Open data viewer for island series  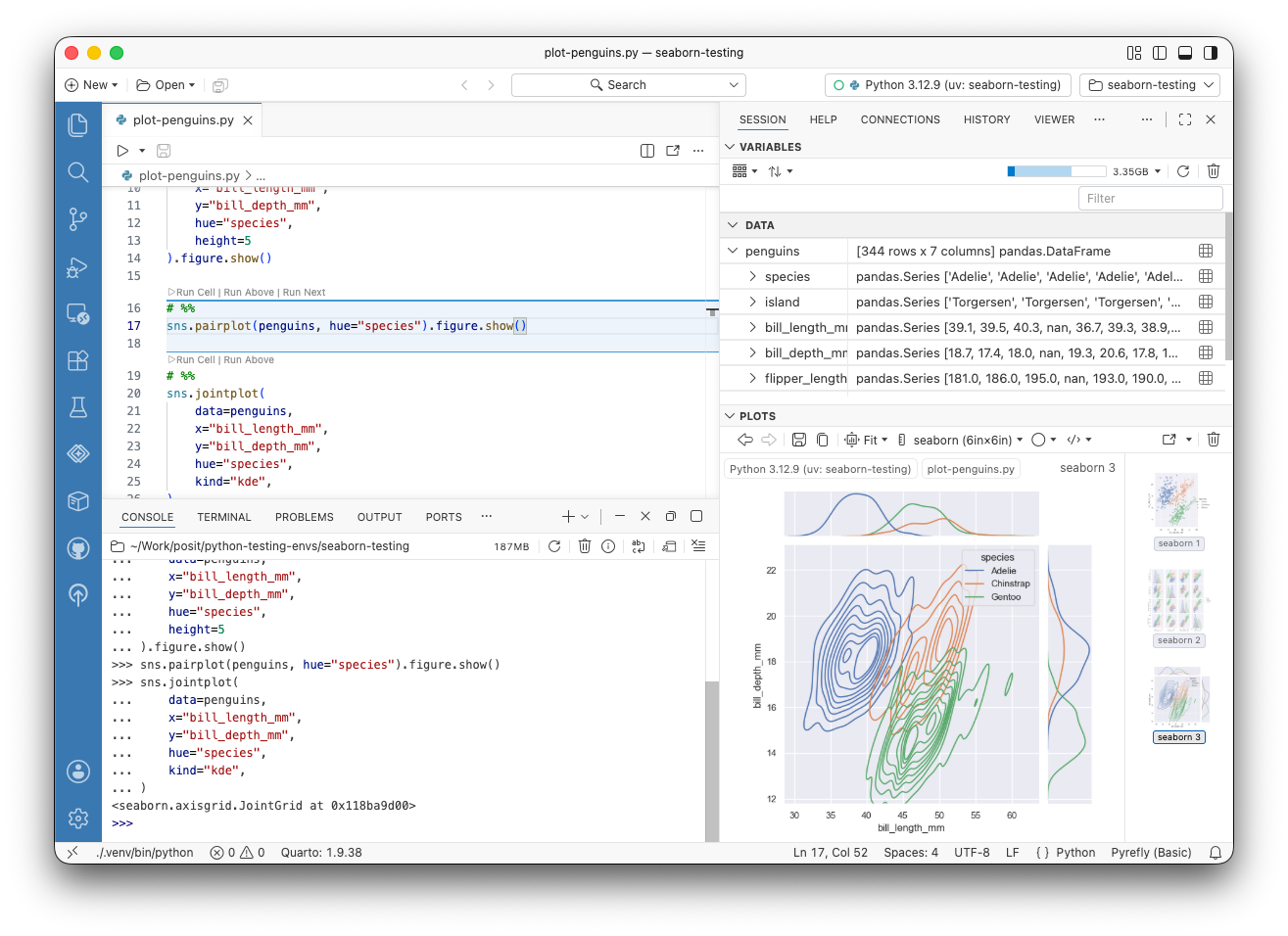[x=1206, y=302]
